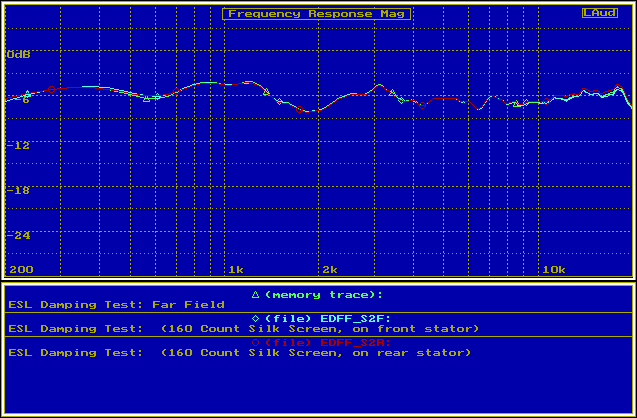Click the green triangle memory trace legend icon
The image size is (637, 418).
(255, 295)
